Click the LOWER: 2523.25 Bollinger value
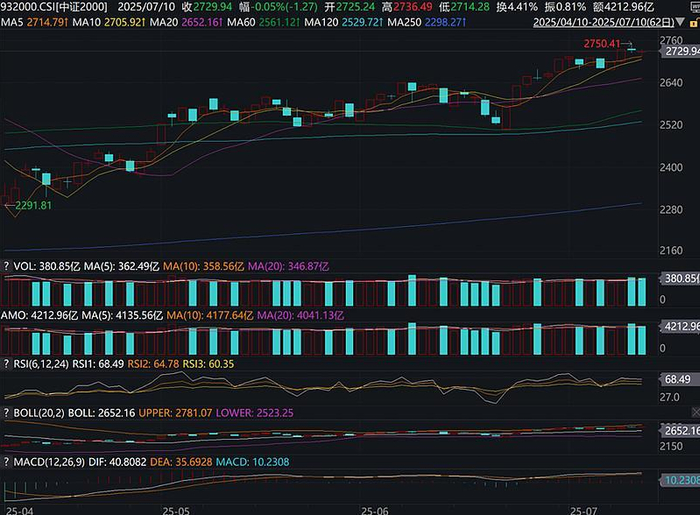Viewport: 700px width, 515px height. pyautogui.click(x=255, y=413)
